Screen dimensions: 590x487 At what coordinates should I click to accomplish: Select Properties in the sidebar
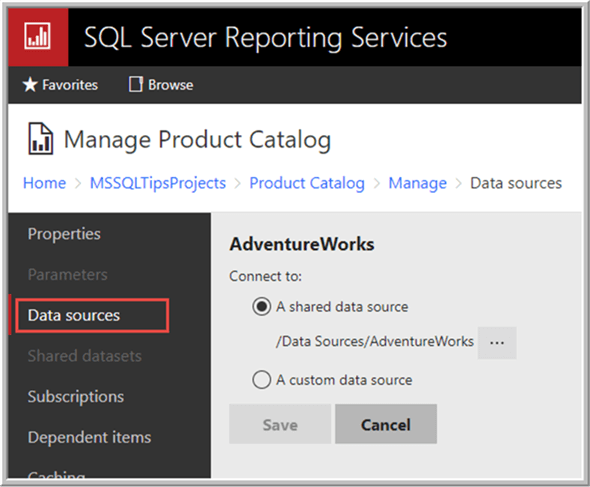point(64,234)
